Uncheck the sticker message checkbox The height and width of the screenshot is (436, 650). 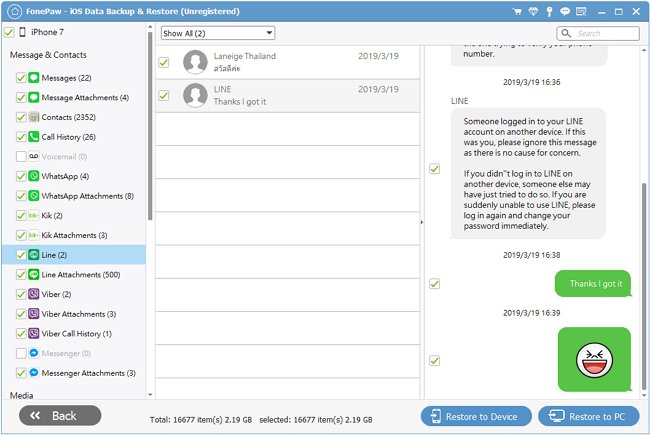click(434, 361)
